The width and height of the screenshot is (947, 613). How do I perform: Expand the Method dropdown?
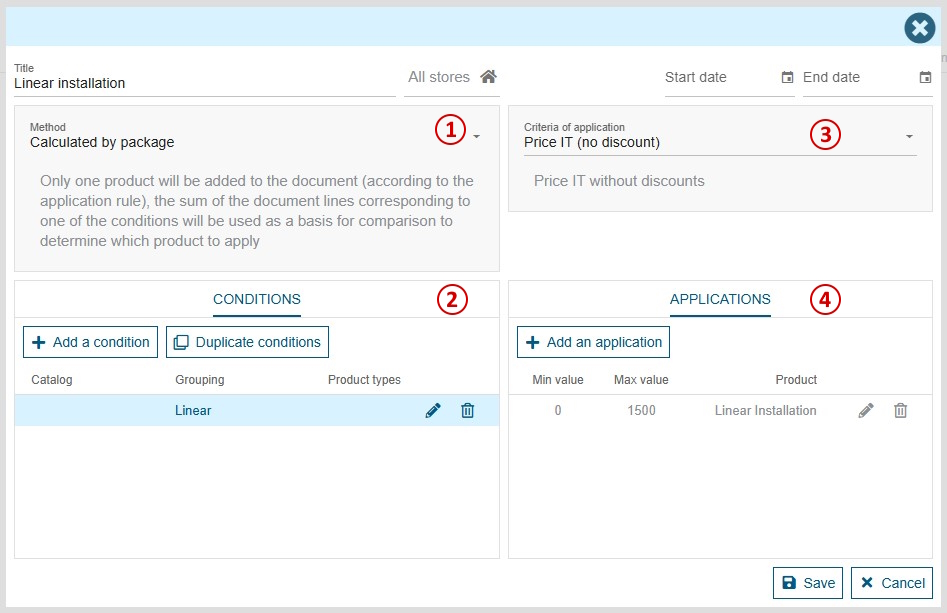[477, 136]
